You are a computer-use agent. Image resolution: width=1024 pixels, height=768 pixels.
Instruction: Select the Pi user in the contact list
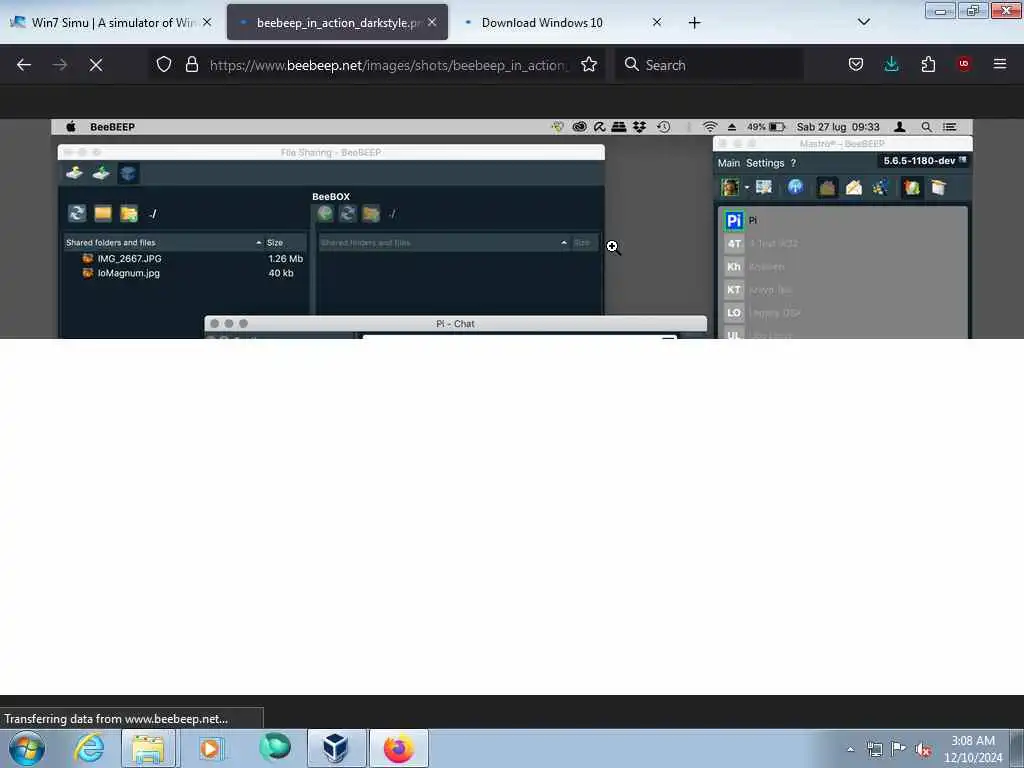[842, 221]
